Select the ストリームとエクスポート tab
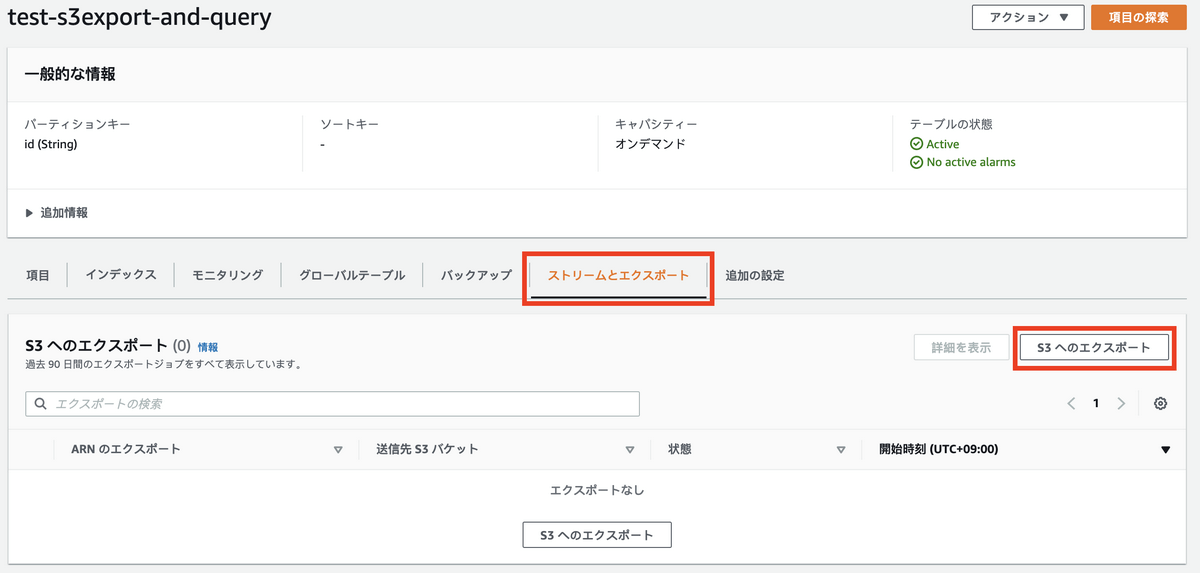 click(x=619, y=275)
